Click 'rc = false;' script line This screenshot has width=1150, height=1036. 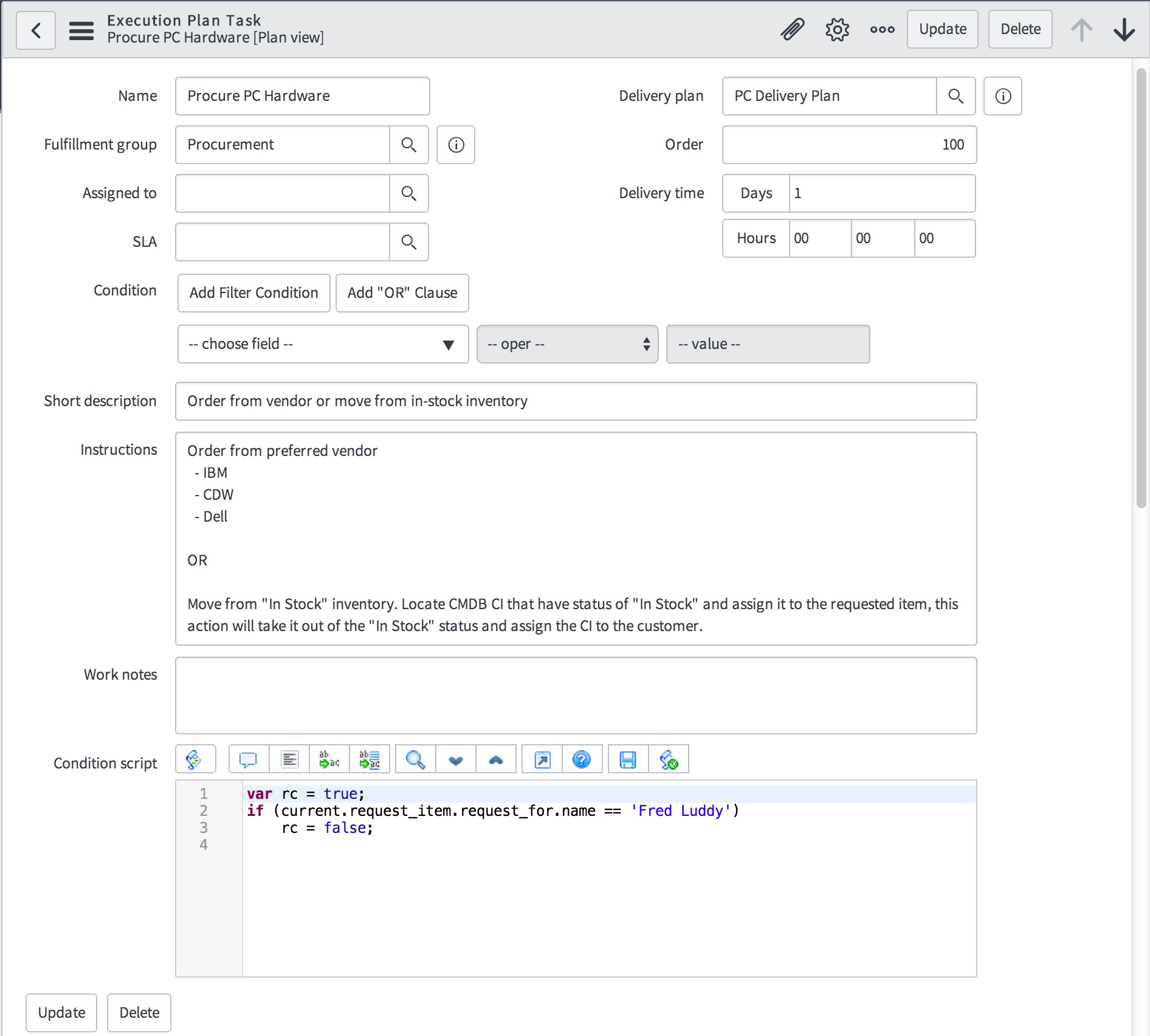[x=327, y=828]
